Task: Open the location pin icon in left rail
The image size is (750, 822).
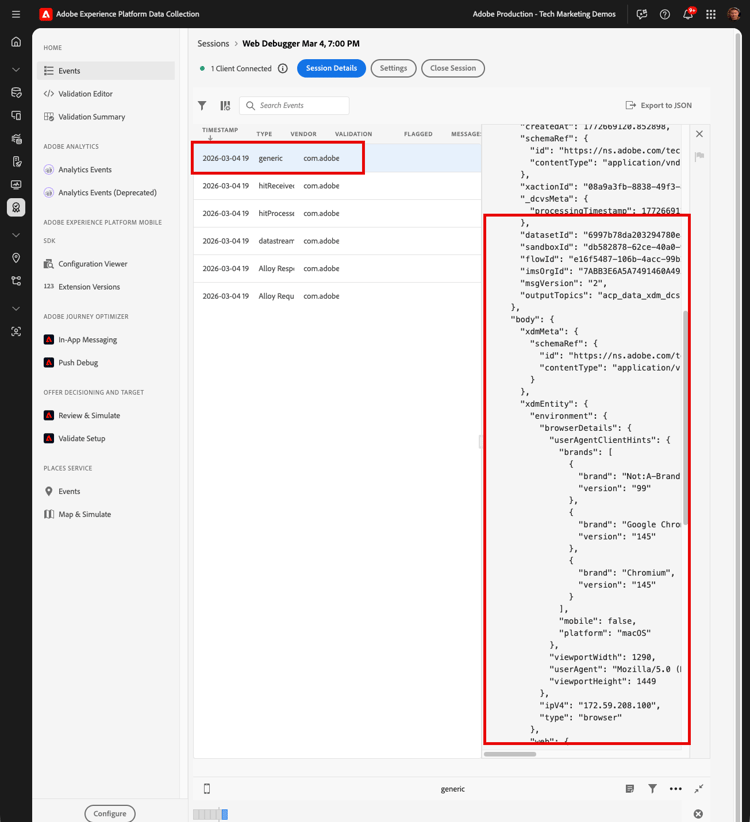Action: click(x=16, y=257)
